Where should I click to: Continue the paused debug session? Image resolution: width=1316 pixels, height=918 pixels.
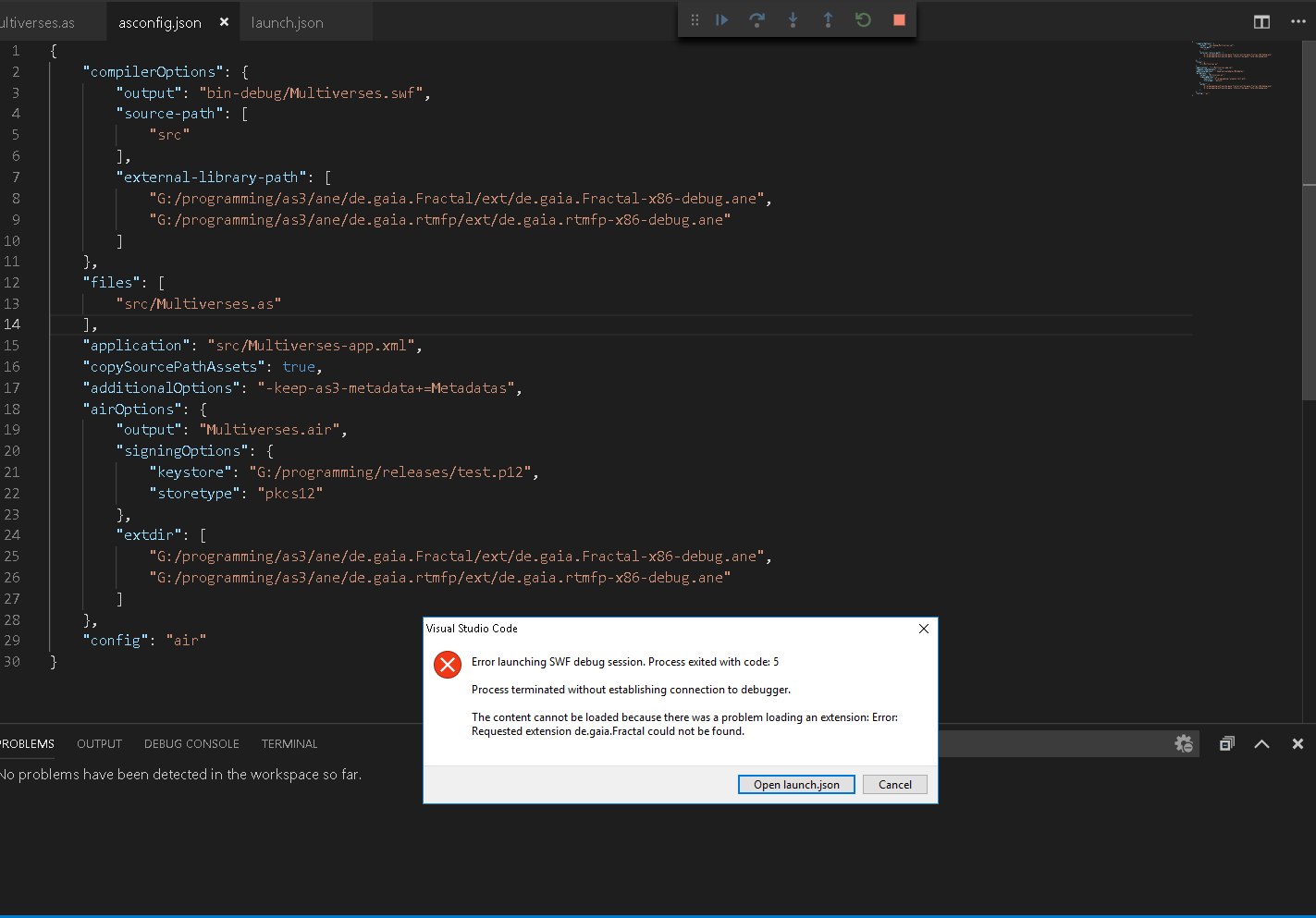coord(722,19)
